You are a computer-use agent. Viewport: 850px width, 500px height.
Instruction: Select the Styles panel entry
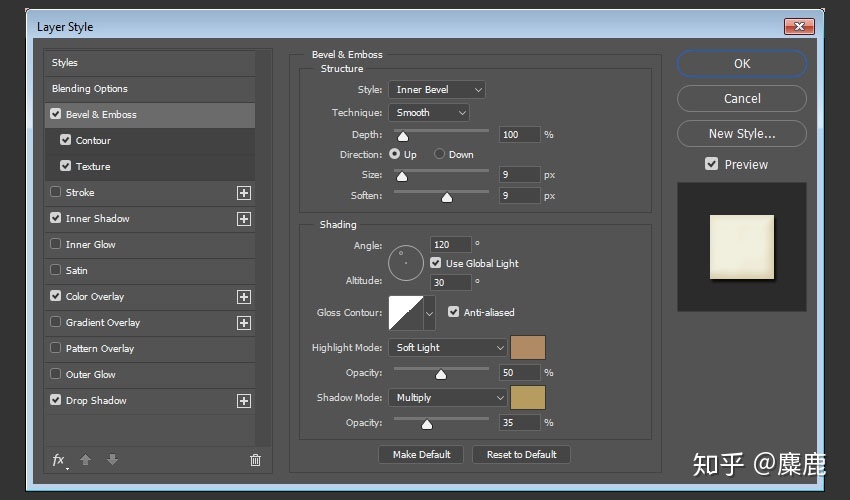[x=150, y=63]
